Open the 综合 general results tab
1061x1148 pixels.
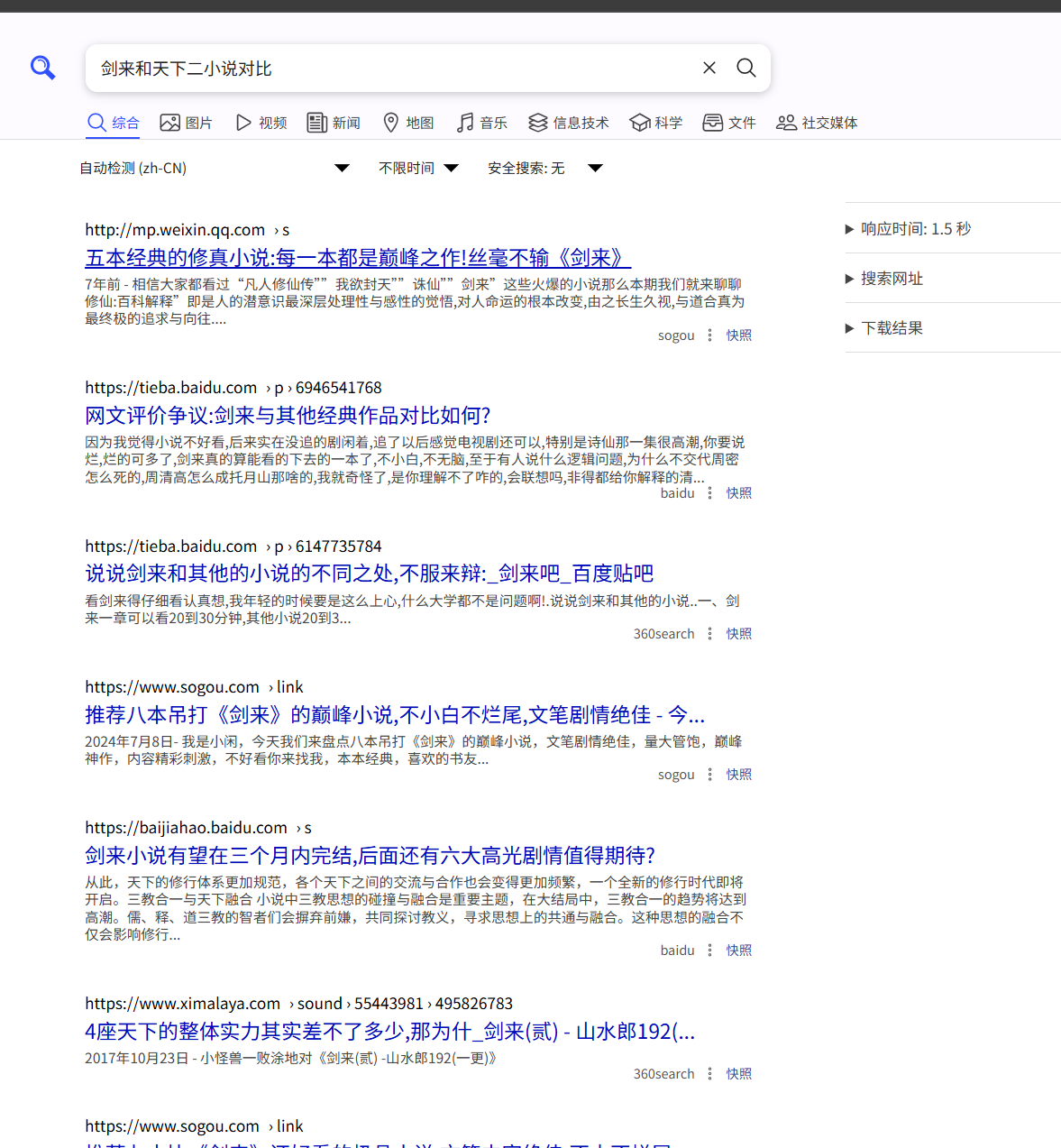coord(114,123)
